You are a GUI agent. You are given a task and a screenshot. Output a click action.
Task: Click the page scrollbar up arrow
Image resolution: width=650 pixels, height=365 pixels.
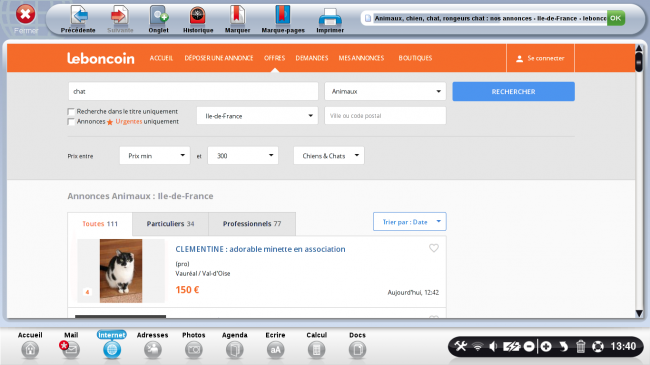coord(639,49)
